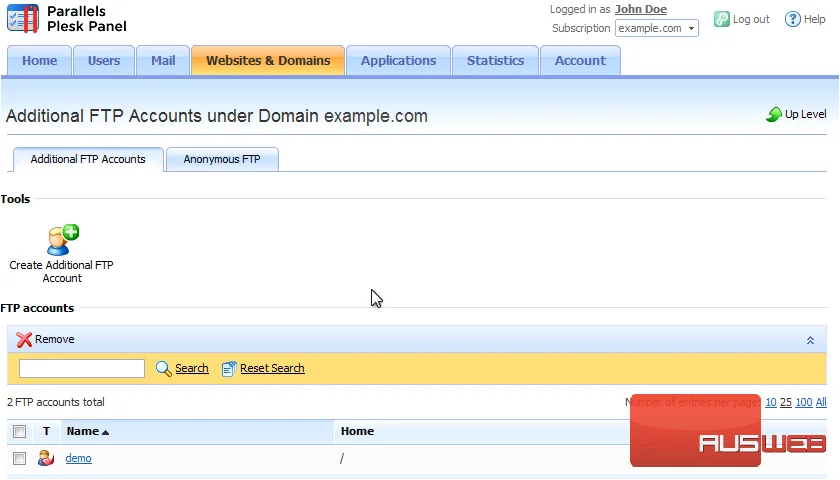
Task: Click the Create Additional FTP Account icon
Action: point(62,240)
